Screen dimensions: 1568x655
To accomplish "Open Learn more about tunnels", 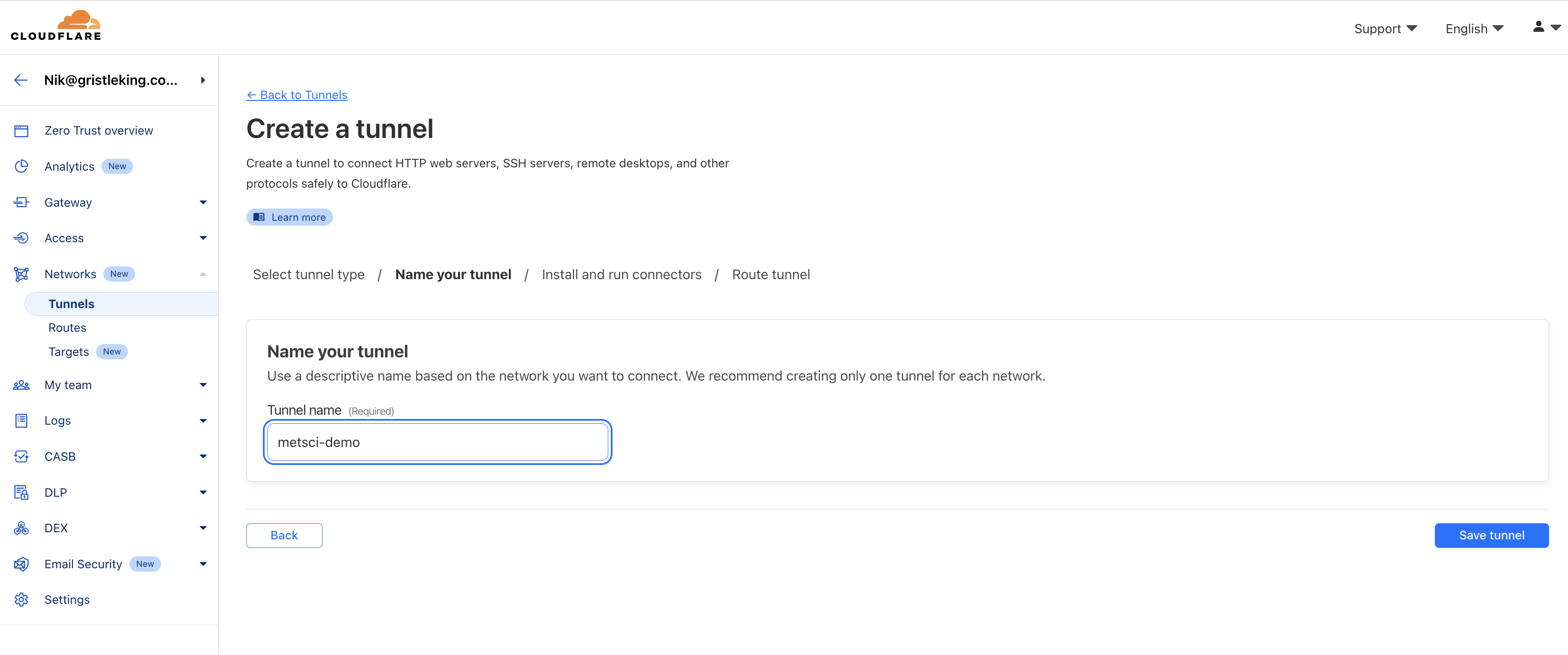I will click(289, 217).
